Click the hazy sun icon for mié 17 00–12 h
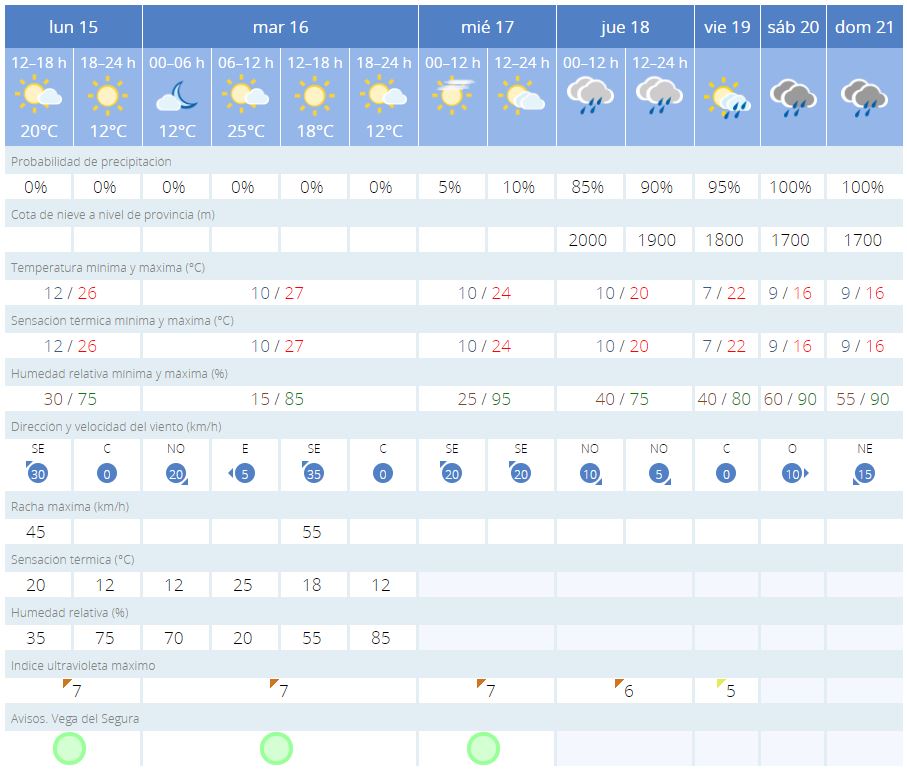 451,97
